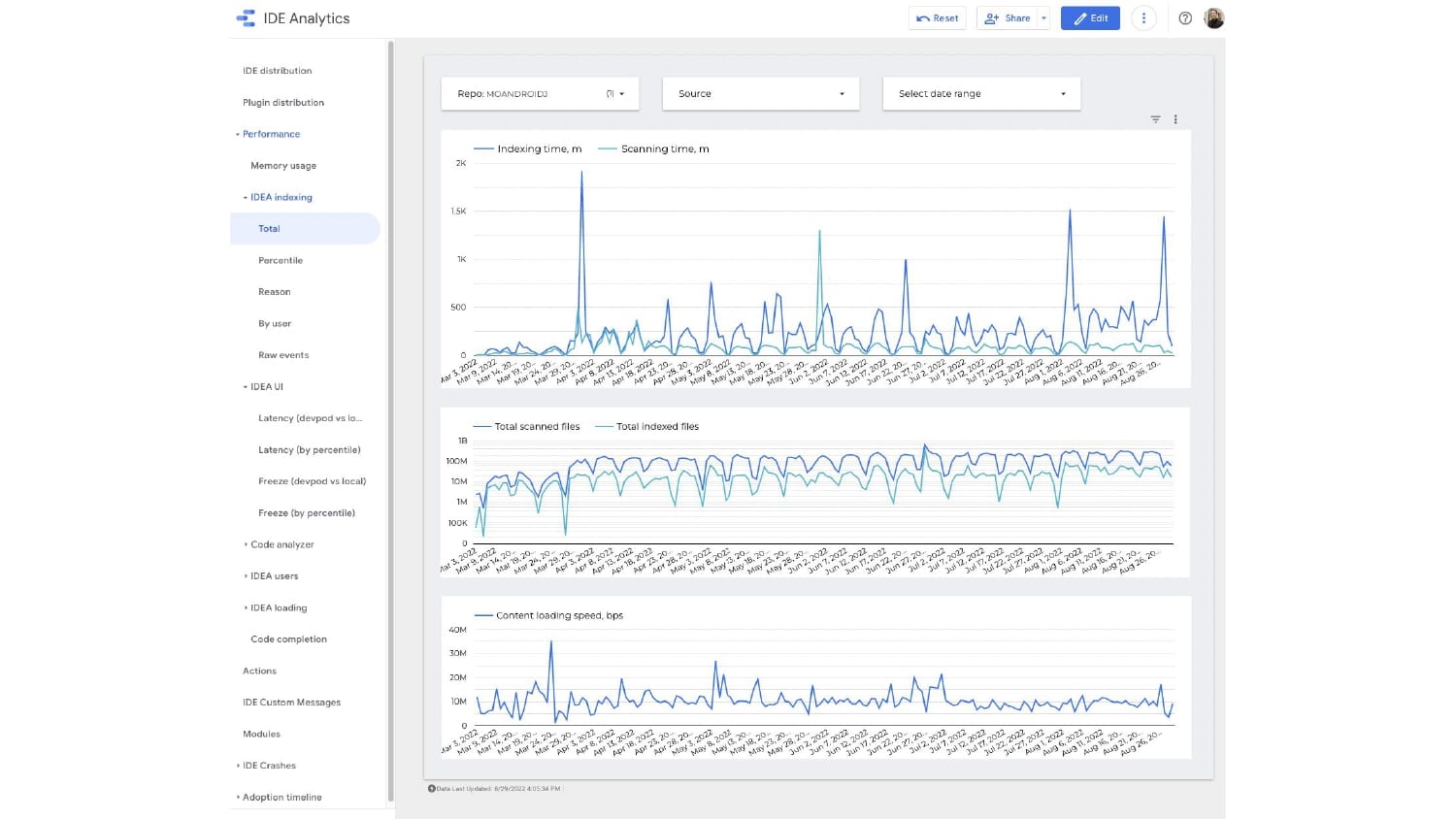Go to the Memory usage page
The image size is (1456, 819).
[x=283, y=166]
